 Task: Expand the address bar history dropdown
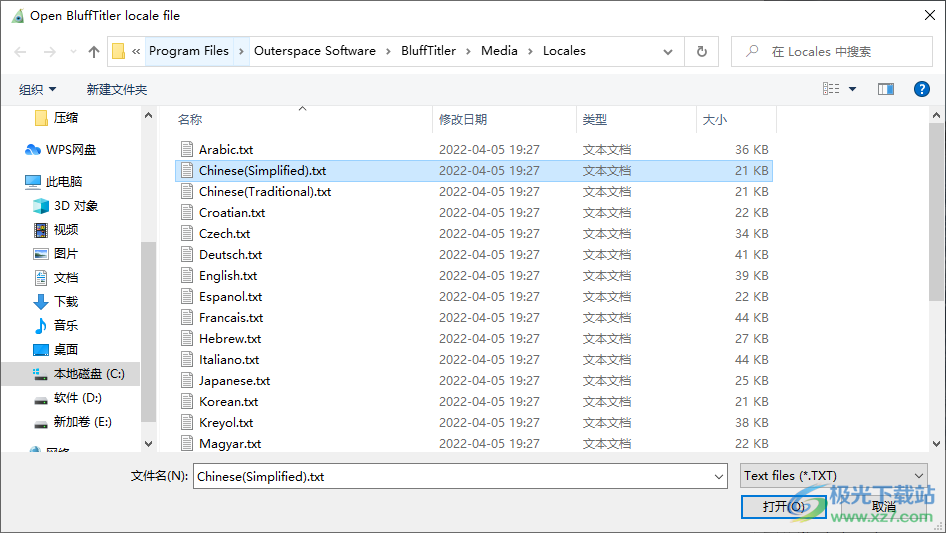point(668,52)
